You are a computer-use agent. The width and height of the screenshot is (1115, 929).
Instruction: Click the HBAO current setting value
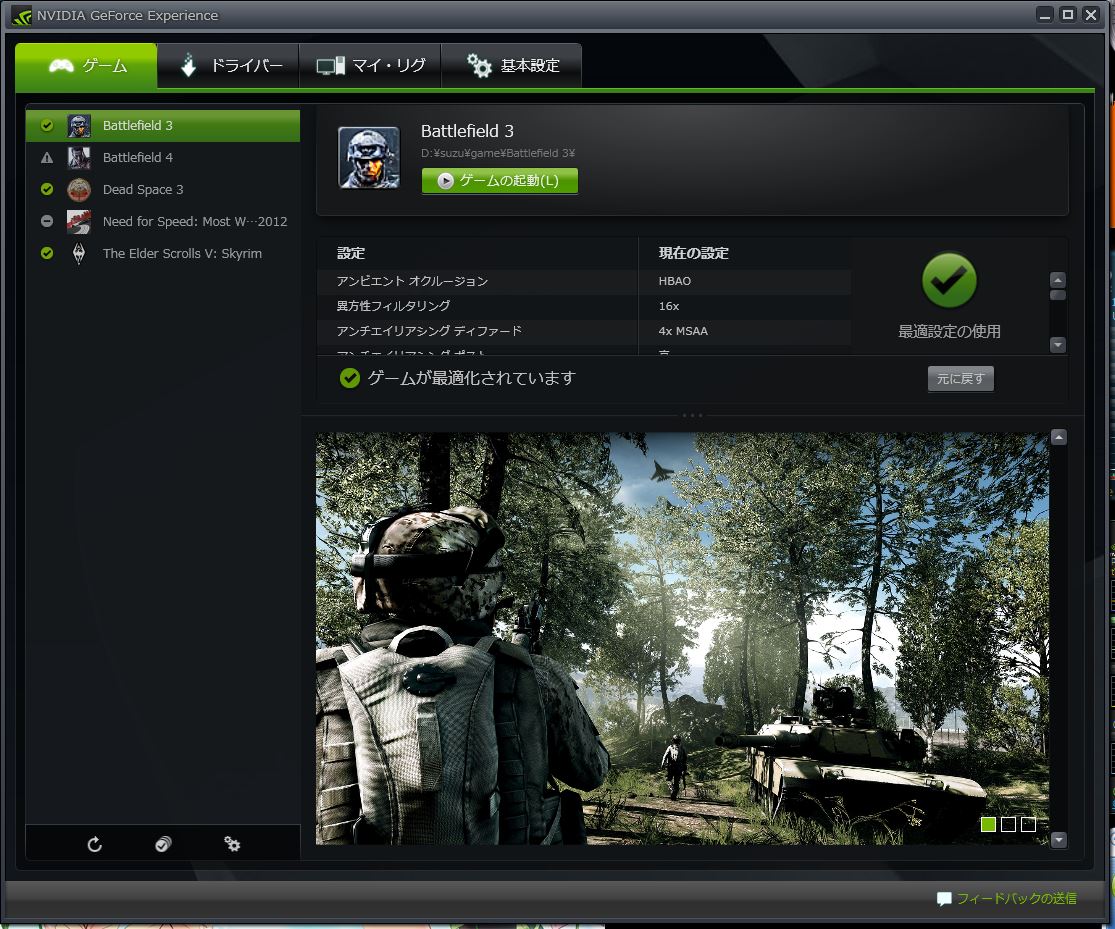[x=675, y=281]
